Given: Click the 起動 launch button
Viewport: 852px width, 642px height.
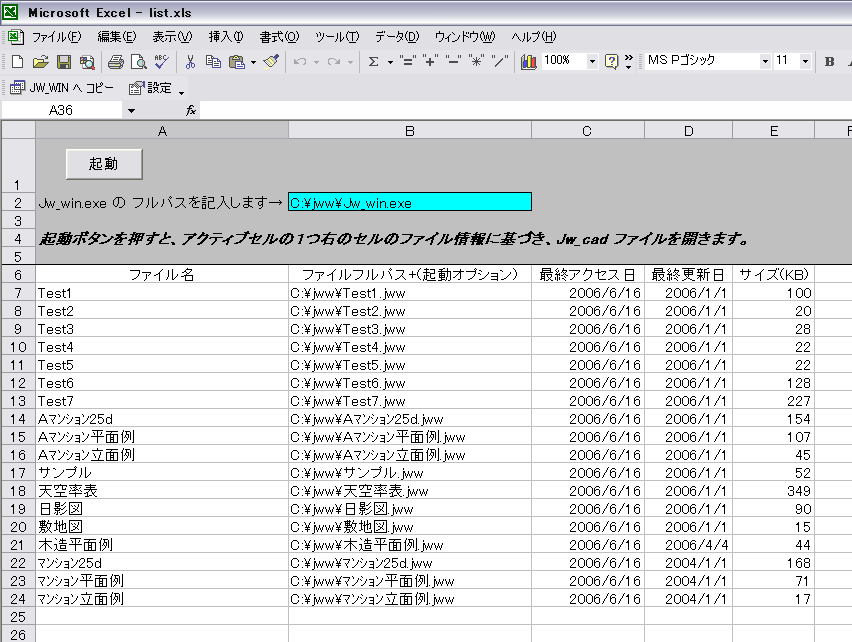Looking at the screenshot, I should coord(104,164).
